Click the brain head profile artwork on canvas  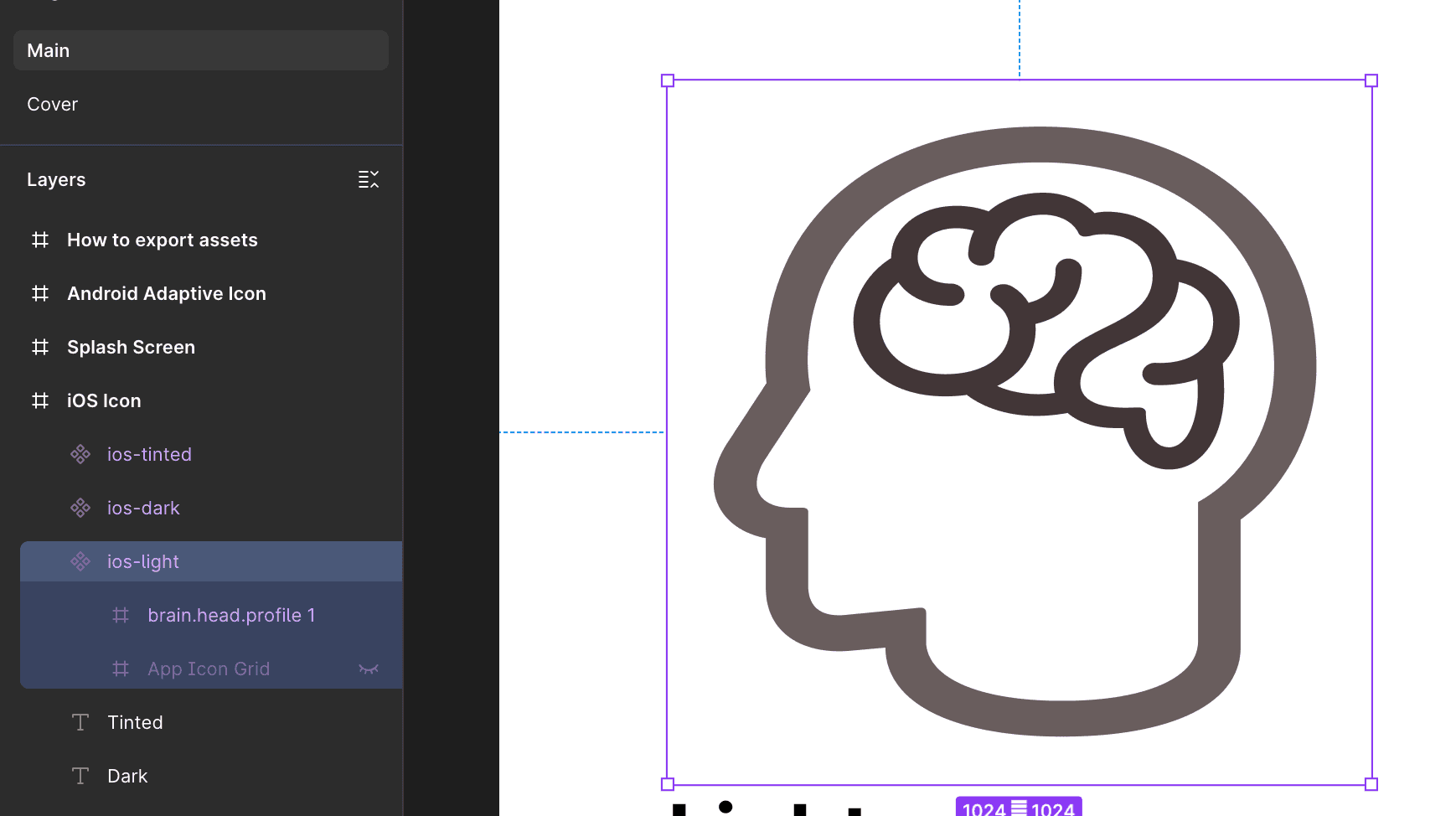(1015, 431)
